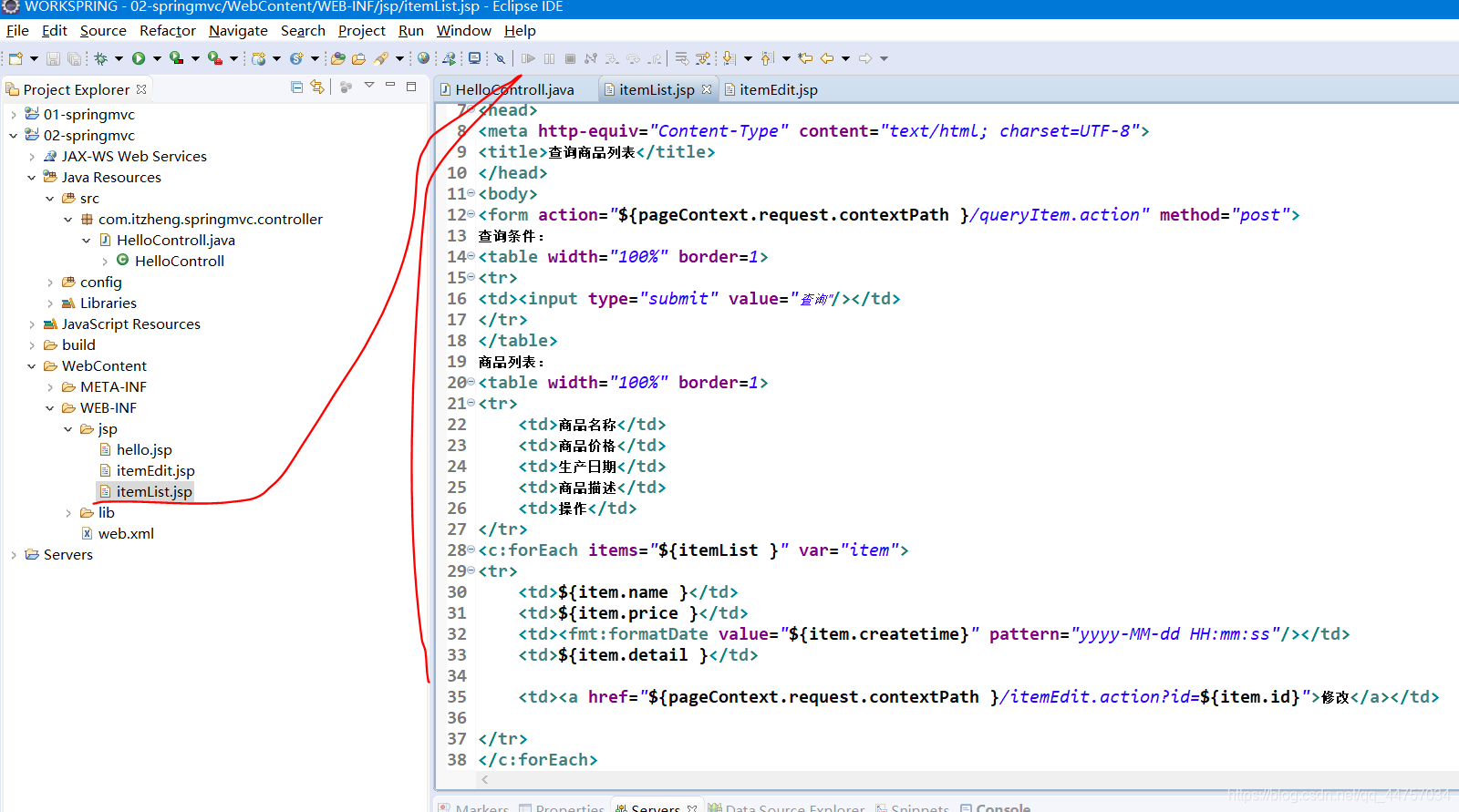This screenshot has width=1459, height=812.
Task: Expand the lib folder
Action: tap(67, 513)
